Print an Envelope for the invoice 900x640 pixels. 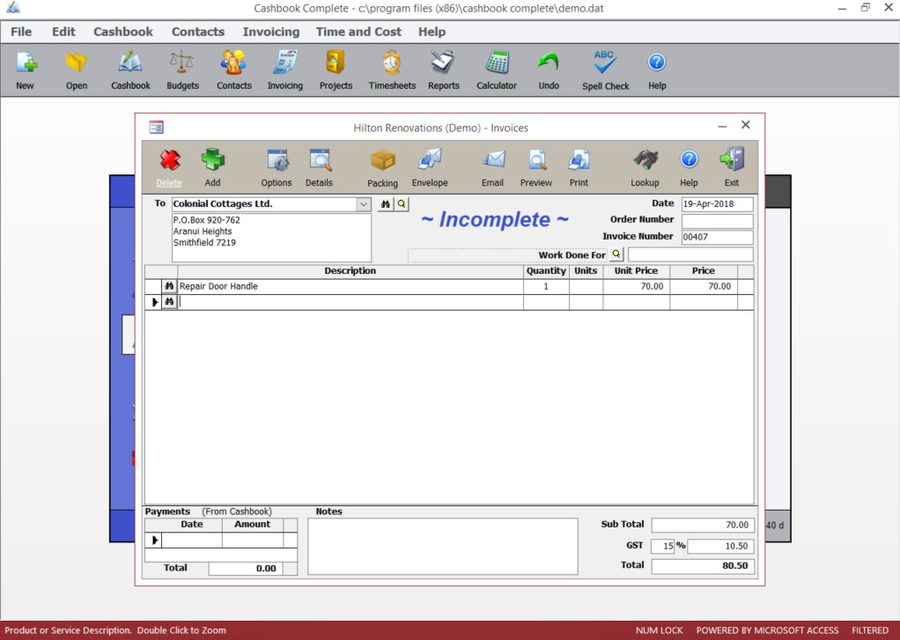coord(429,160)
